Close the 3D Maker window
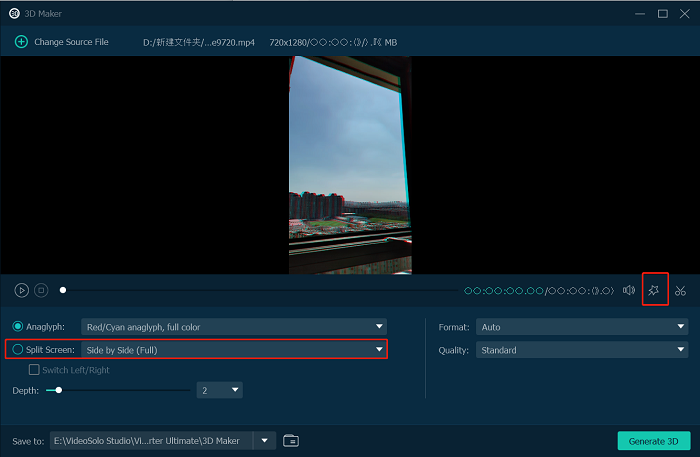Image resolution: width=700 pixels, height=457 pixels. click(x=684, y=14)
